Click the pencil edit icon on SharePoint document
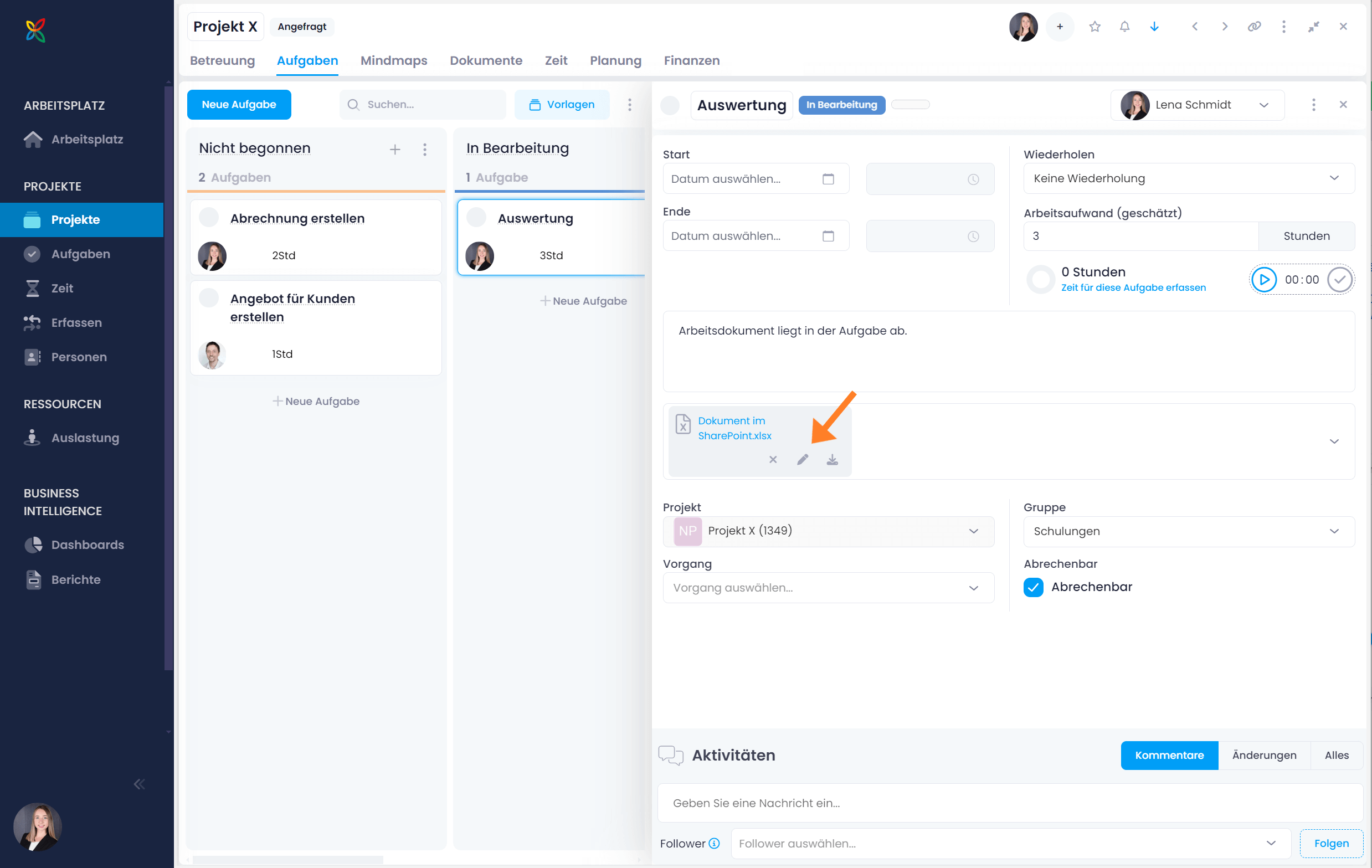Screen dimensions: 1372x868 pos(802,459)
